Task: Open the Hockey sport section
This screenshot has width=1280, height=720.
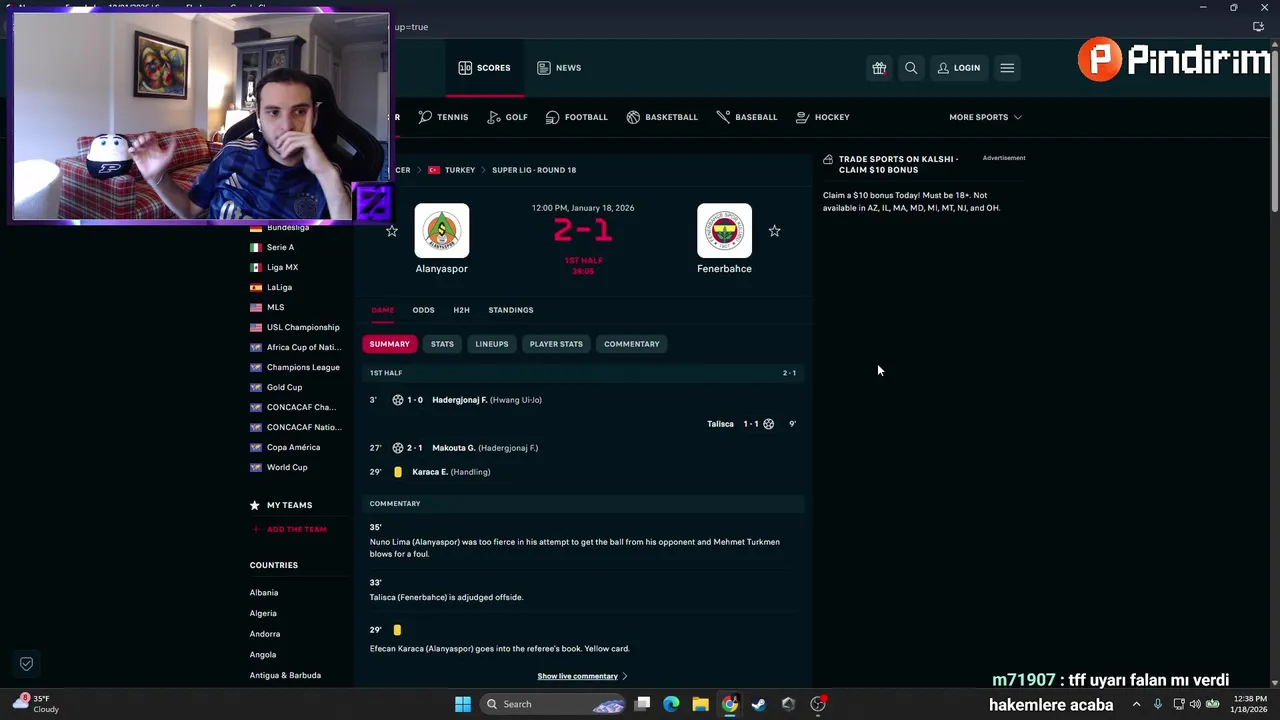Action: pos(823,117)
